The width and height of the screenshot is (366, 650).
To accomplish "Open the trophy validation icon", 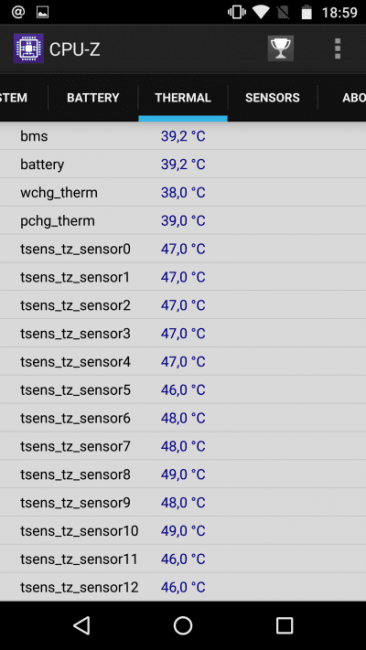I will pyautogui.click(x=281, y=49).
